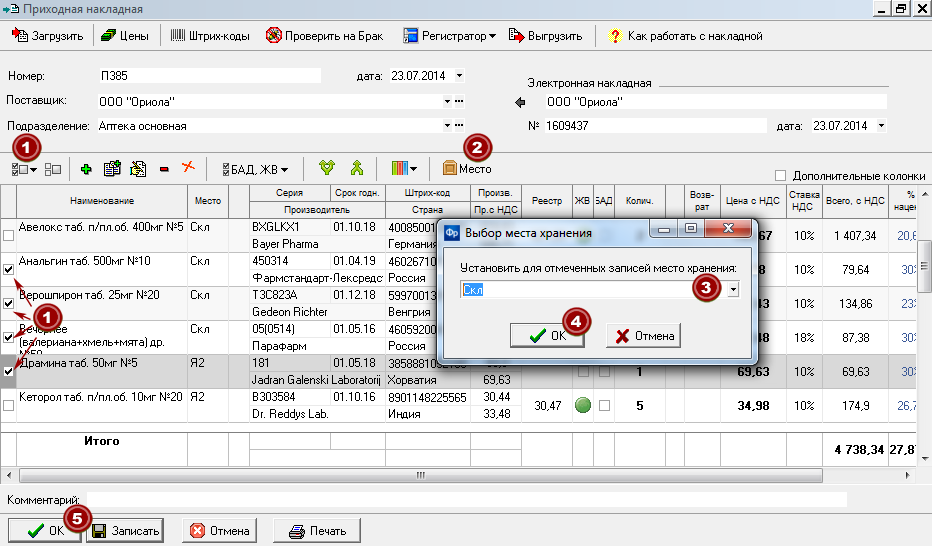The image size is (932, 546).
Task: Click the uncheck-all rows icon
Action: pyautogui.click(x=53, y=169)
